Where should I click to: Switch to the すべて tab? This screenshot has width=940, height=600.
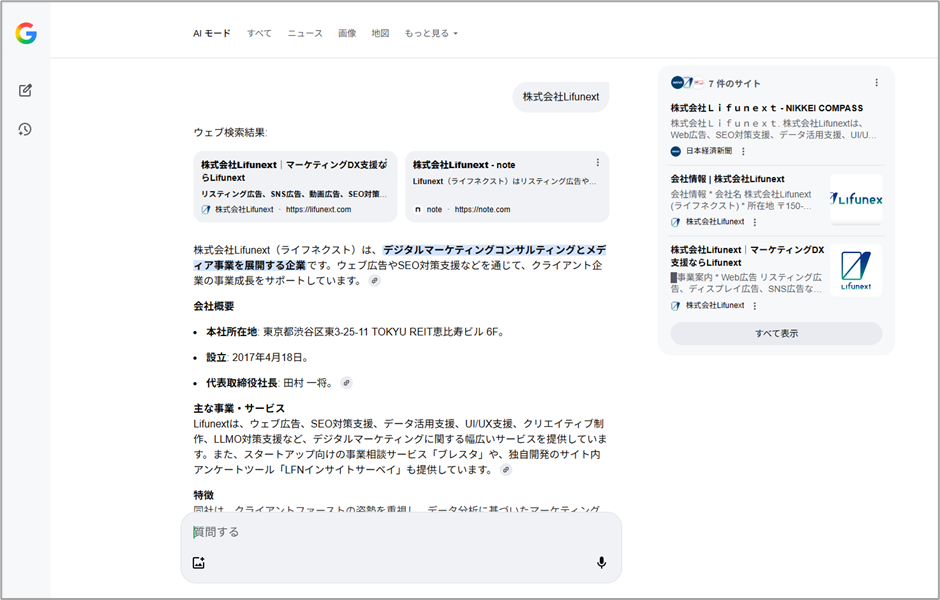point(259,33)
